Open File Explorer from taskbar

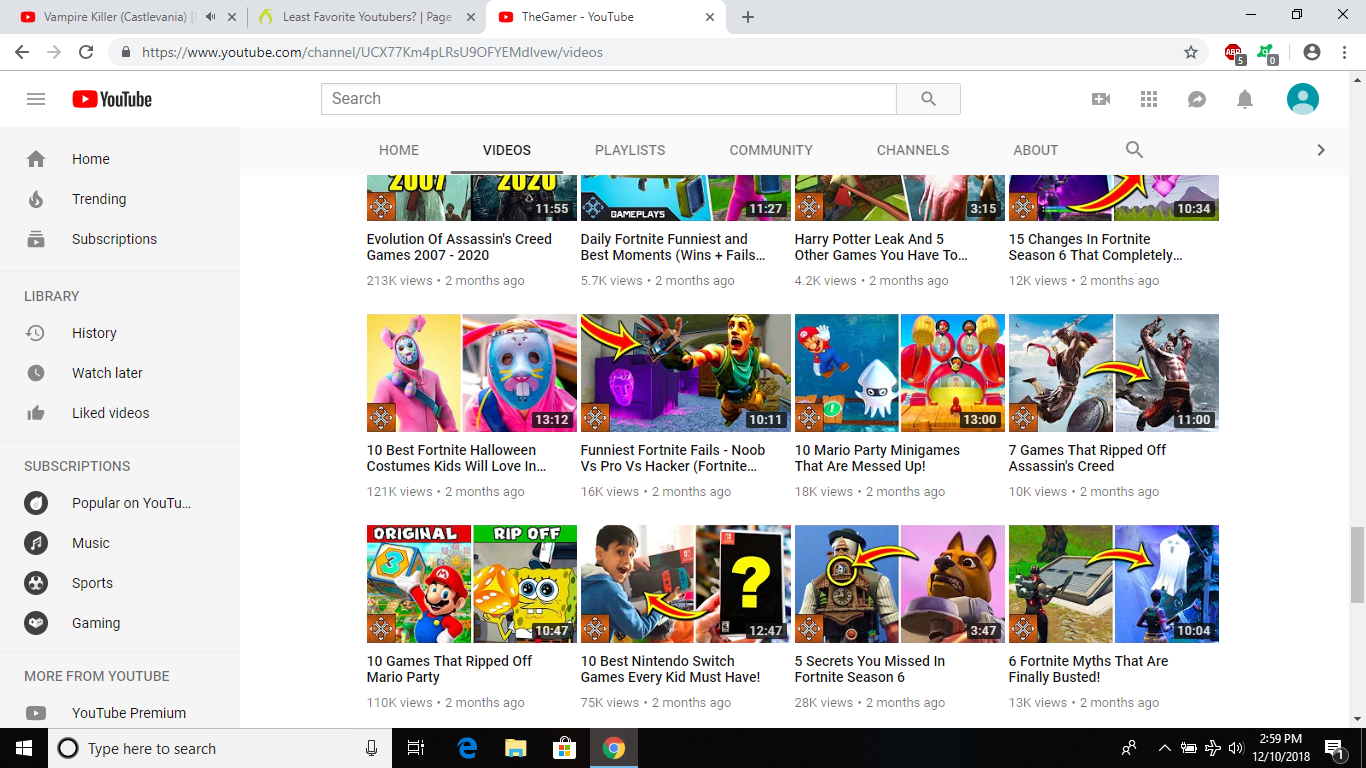(516, 748)
